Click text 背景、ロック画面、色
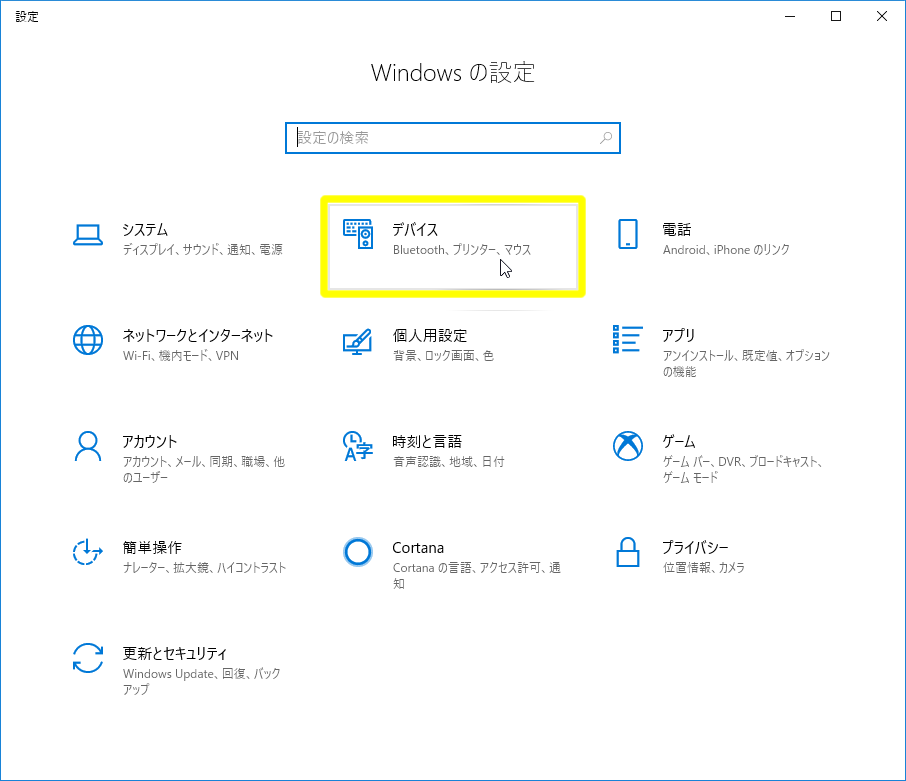Image resolution: width=906 pixels, height=781 pixels. pos(444,356)
